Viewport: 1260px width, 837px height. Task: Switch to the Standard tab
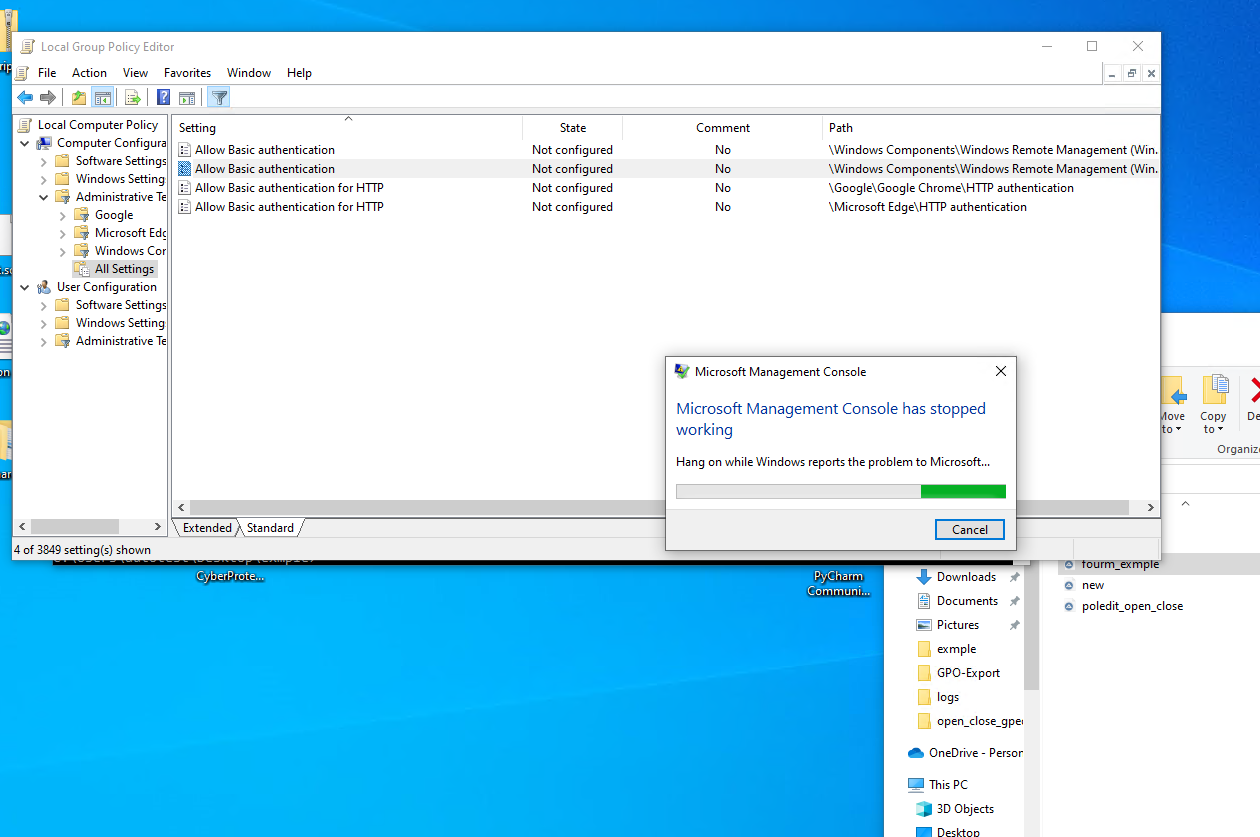pyautogui.click(x=270, y=528)
